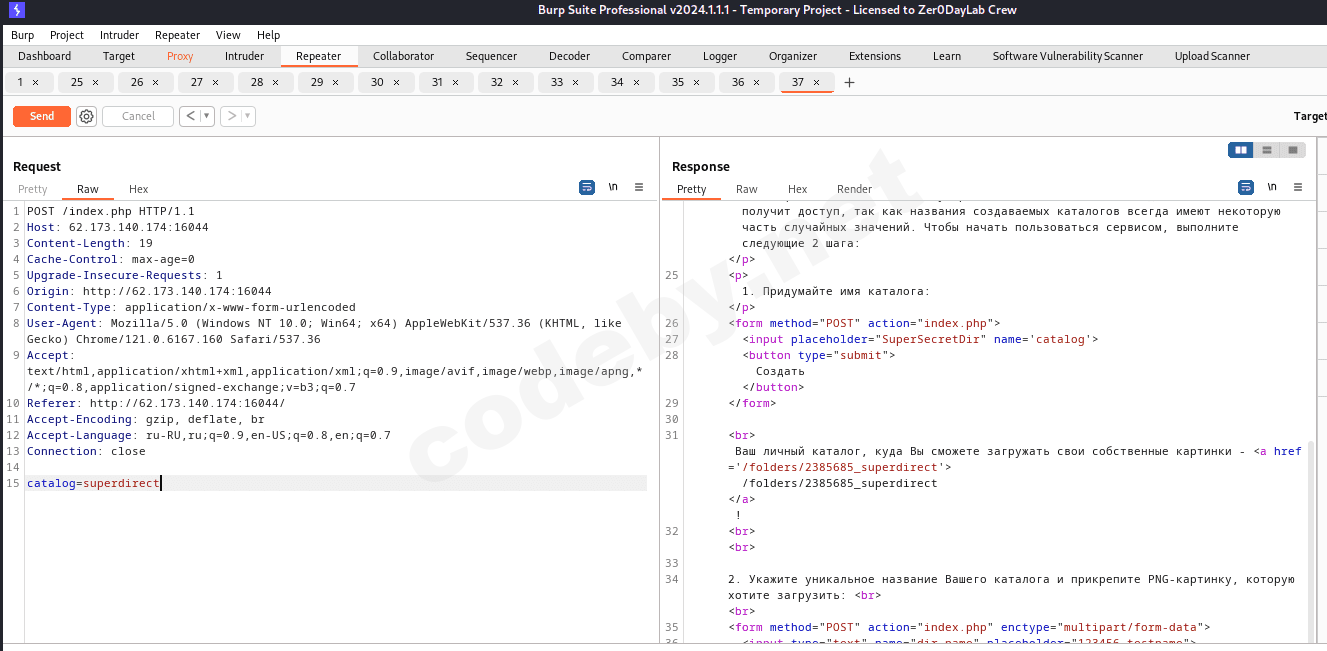Select Hex view in Request panel
This screenshot has width=1327, height=651.
tap(138, 189)
